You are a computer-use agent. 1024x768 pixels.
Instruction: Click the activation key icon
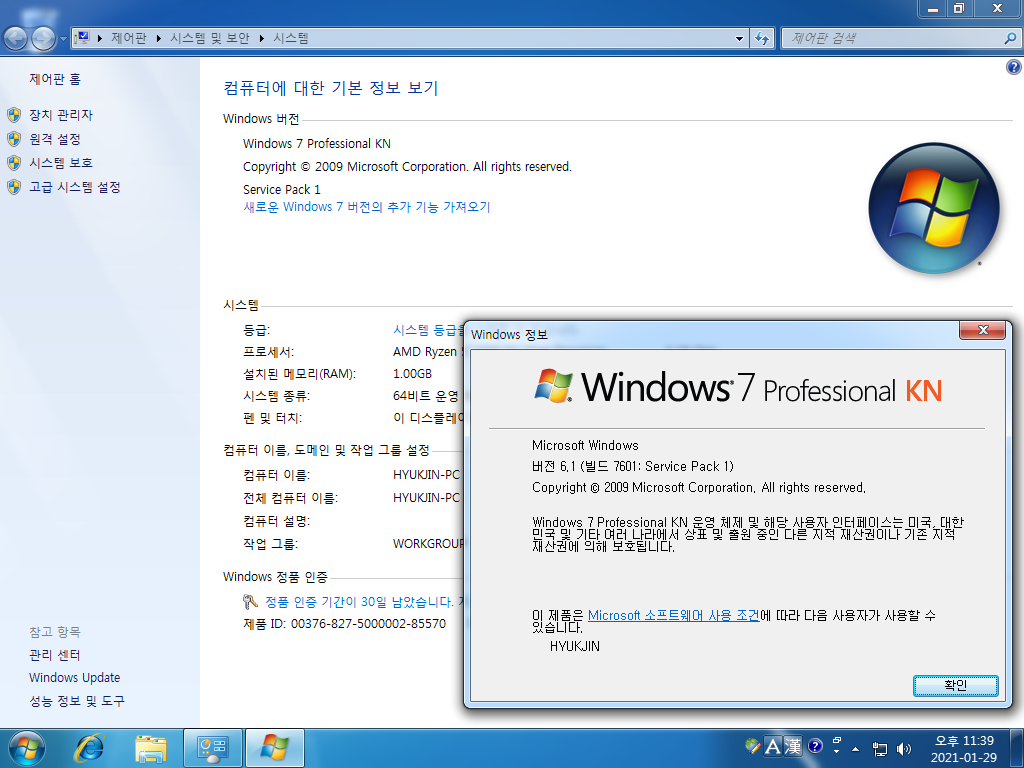coord(250,601)
